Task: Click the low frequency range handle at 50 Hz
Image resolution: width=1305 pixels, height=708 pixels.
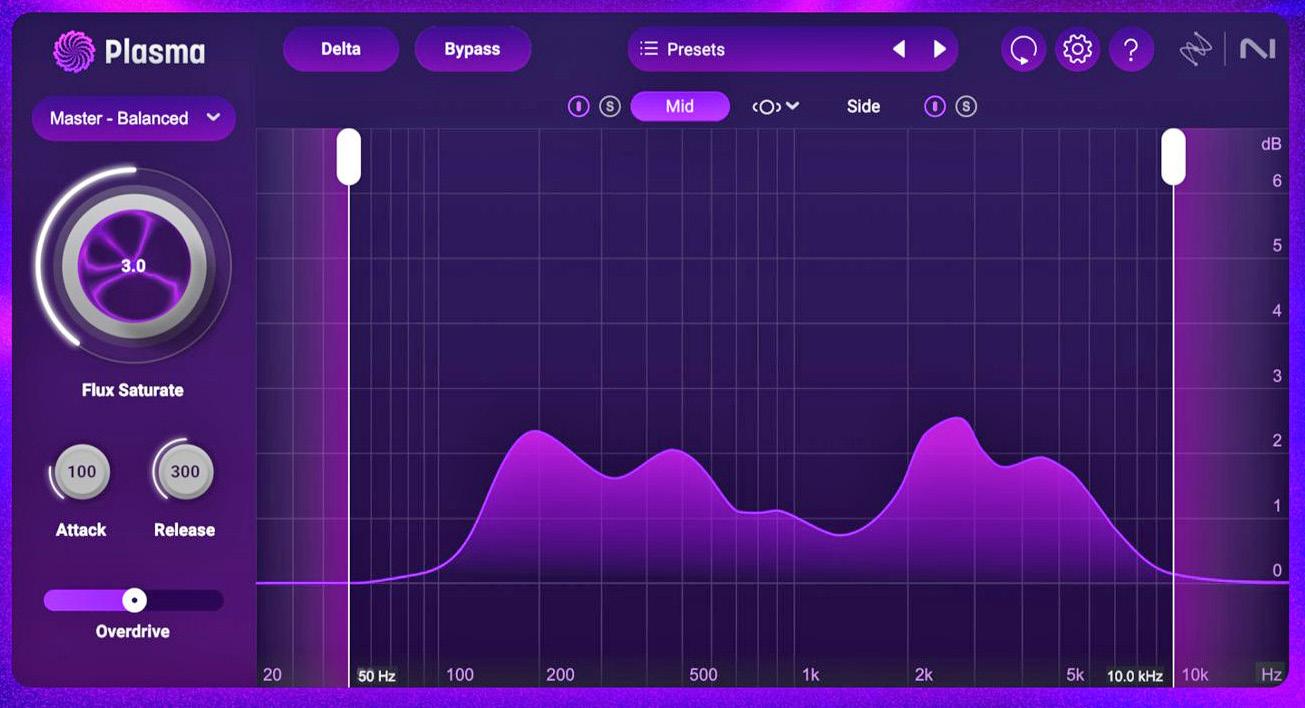Action: pos(348,157)
